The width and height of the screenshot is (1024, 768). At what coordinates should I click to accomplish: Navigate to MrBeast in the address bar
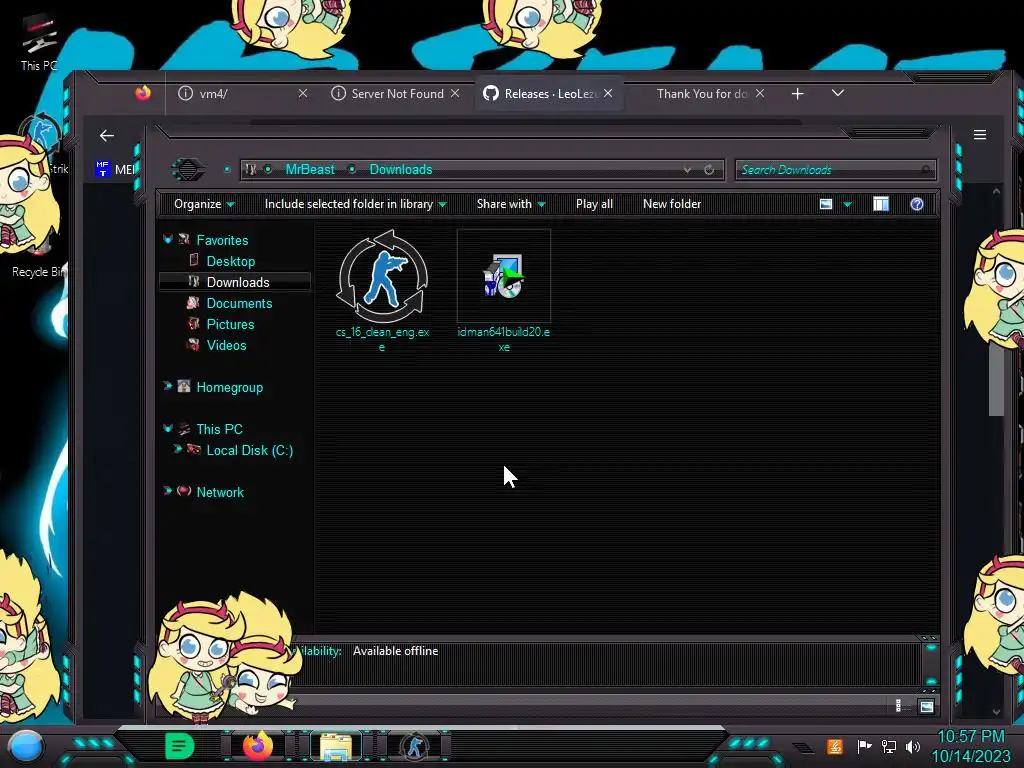point(310,170)
